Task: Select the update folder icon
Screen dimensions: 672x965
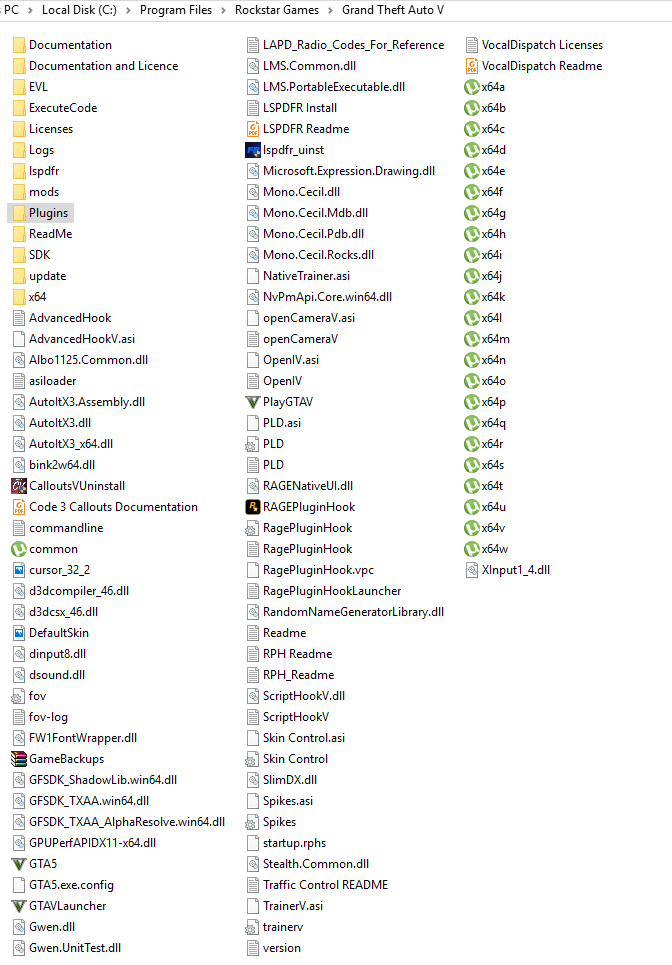Action: (19, 276)
